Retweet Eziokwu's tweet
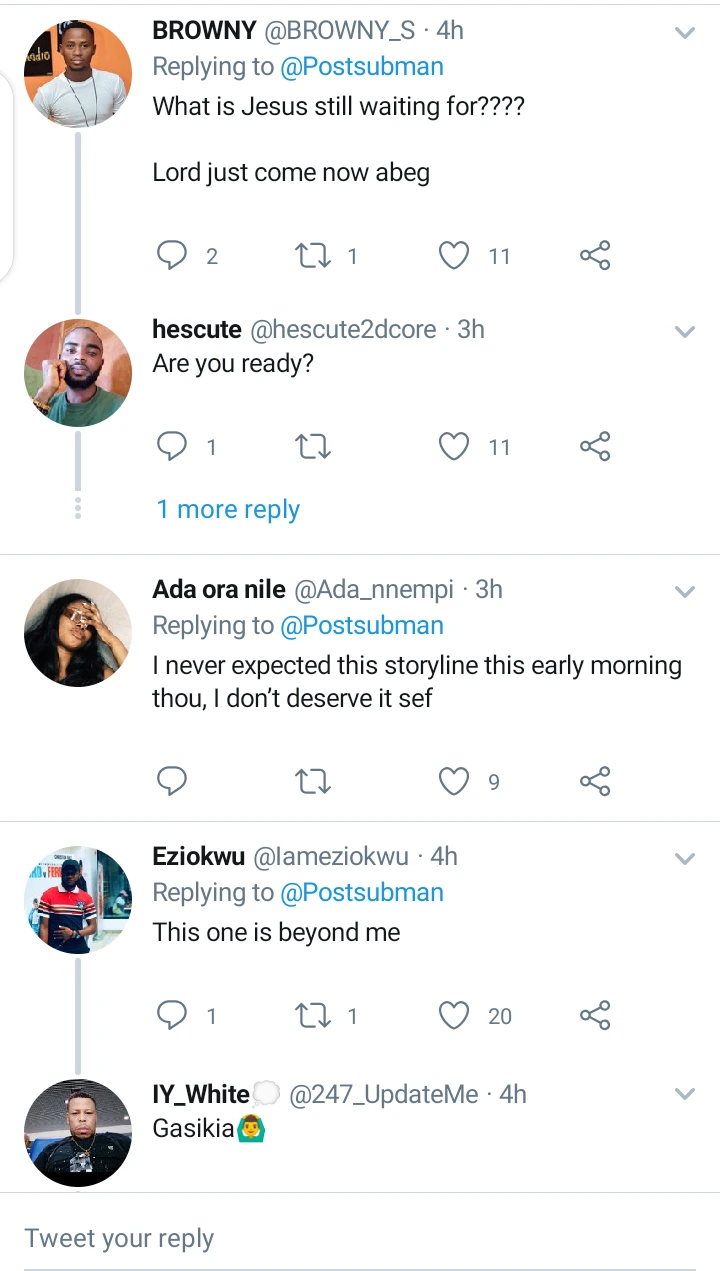 pos(314,1016)
